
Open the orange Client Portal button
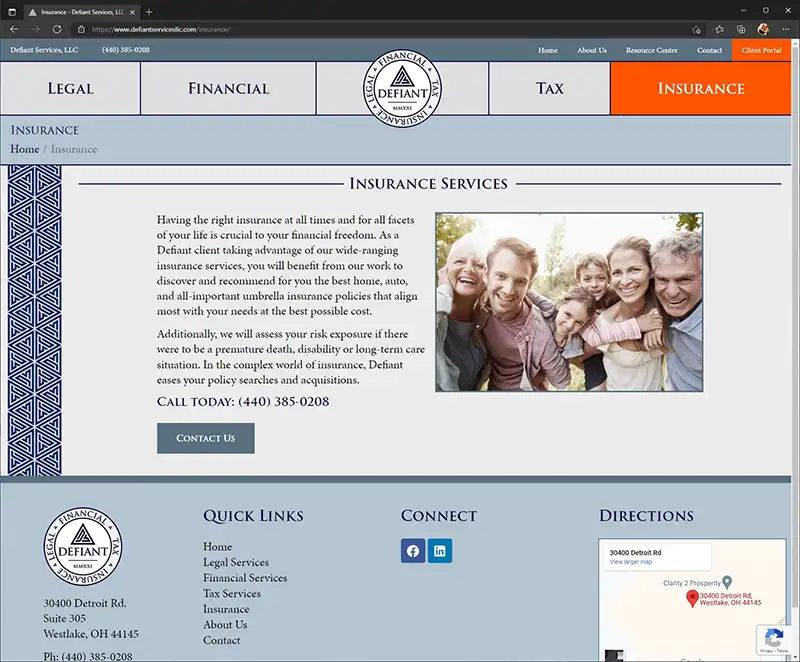click(761, 50)
